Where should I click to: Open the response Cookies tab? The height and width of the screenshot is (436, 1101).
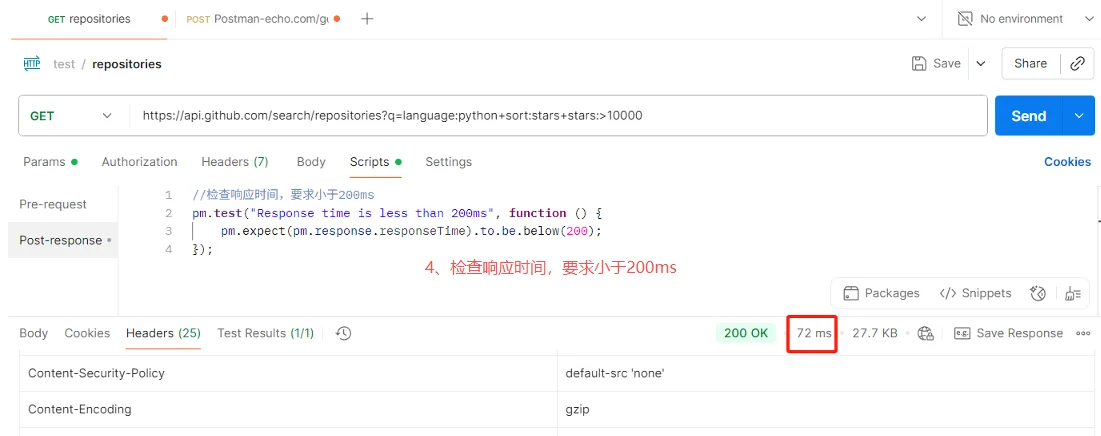click(87, 333)
